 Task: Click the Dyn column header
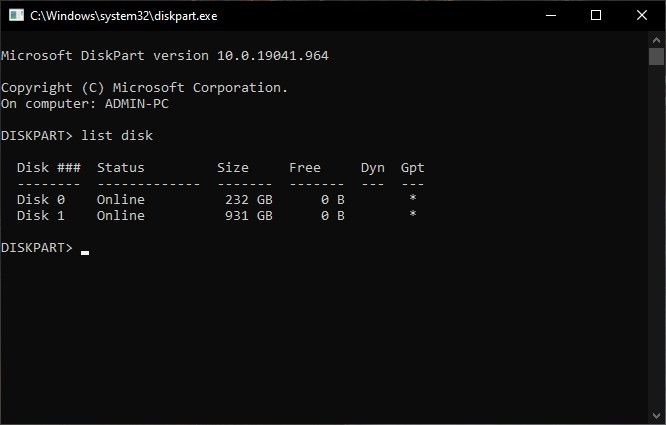pos(373,167)
